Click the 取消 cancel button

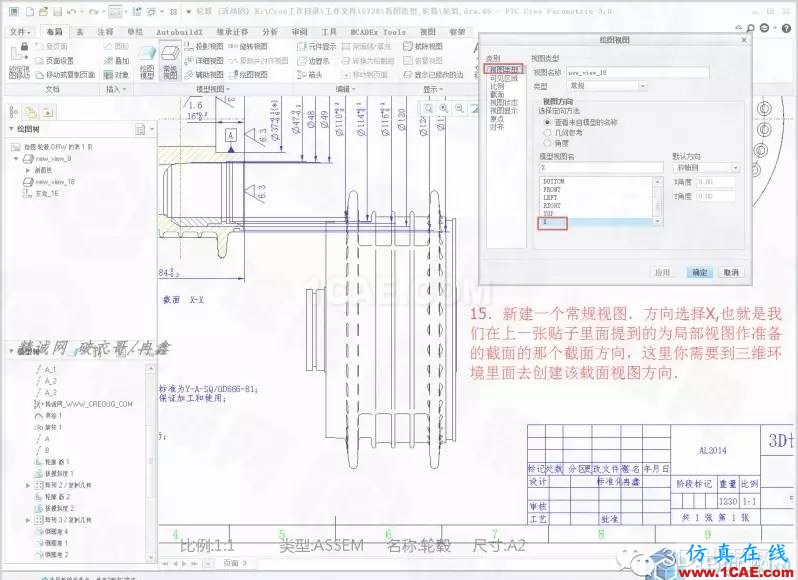click(731, 272)
